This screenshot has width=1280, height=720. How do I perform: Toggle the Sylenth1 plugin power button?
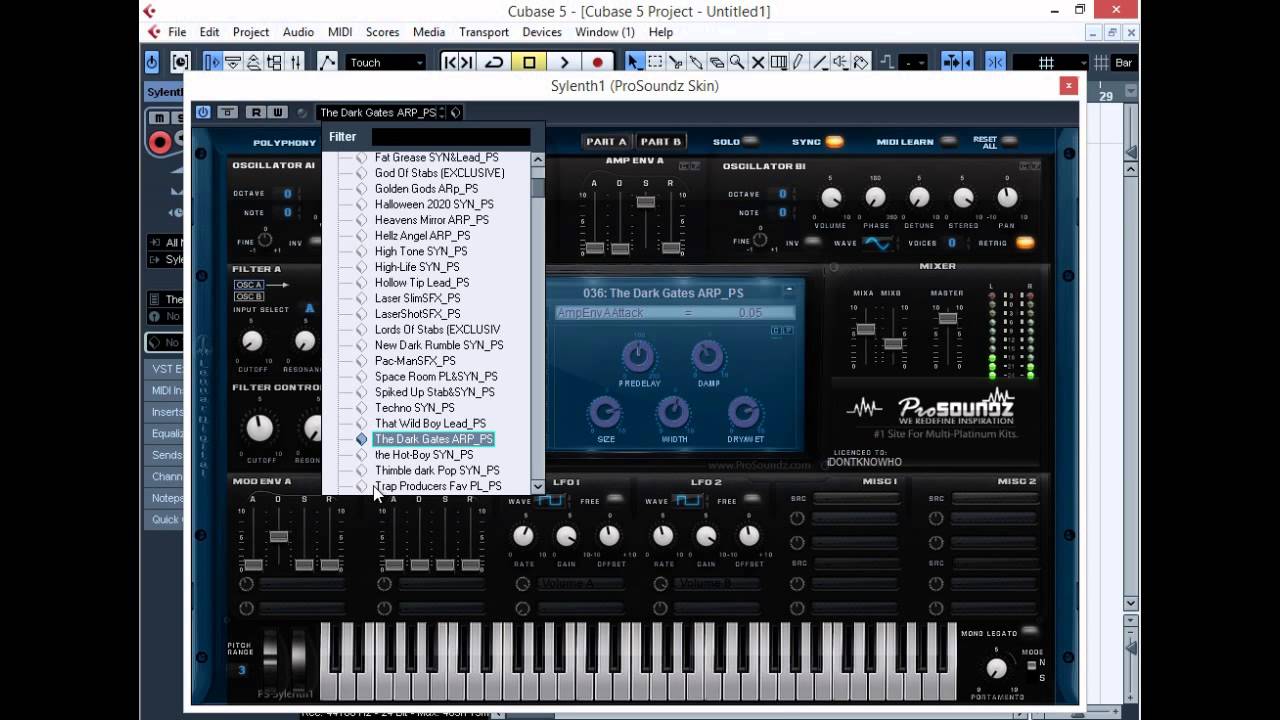tap(203, 112)
